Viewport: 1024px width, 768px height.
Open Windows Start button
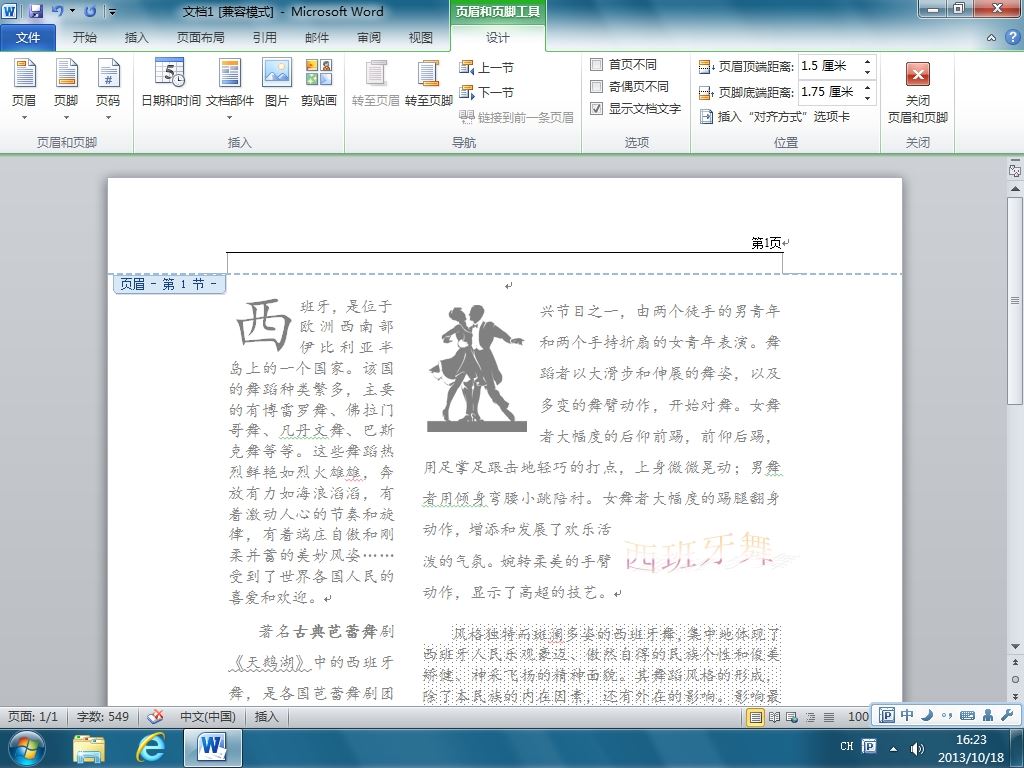point(26,748)
